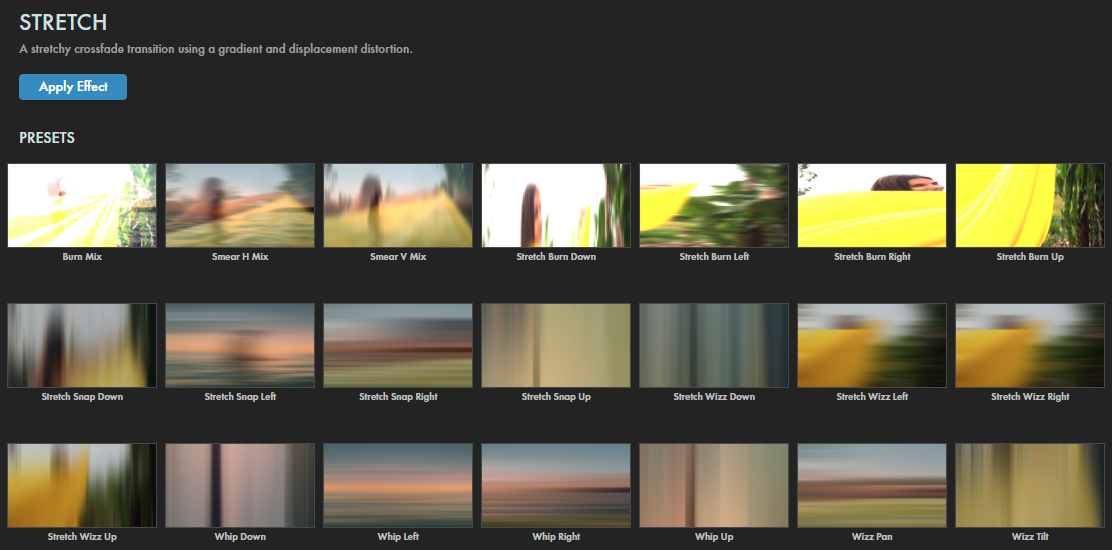This screenshot has height=550, width=1112.
Task: Select the Stretch Burn Up preset thumbnail
Action: click(1030, 206)
